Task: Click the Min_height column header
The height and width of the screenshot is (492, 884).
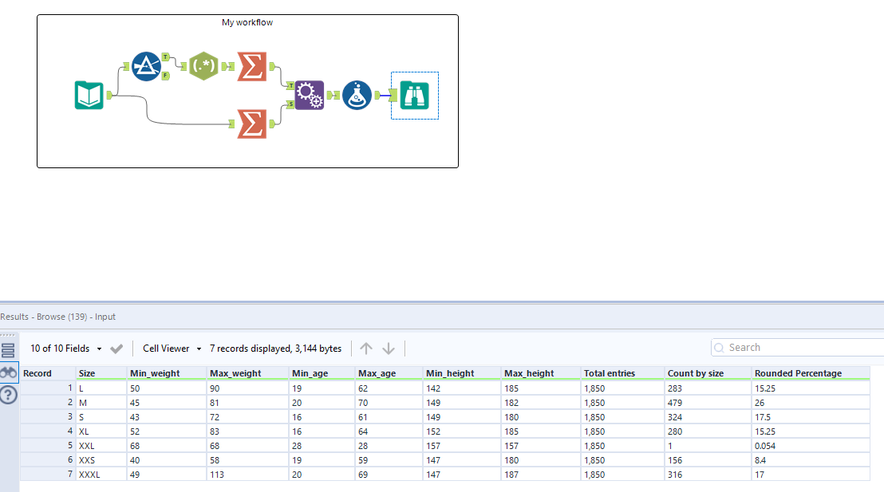Action: [462, 373]
